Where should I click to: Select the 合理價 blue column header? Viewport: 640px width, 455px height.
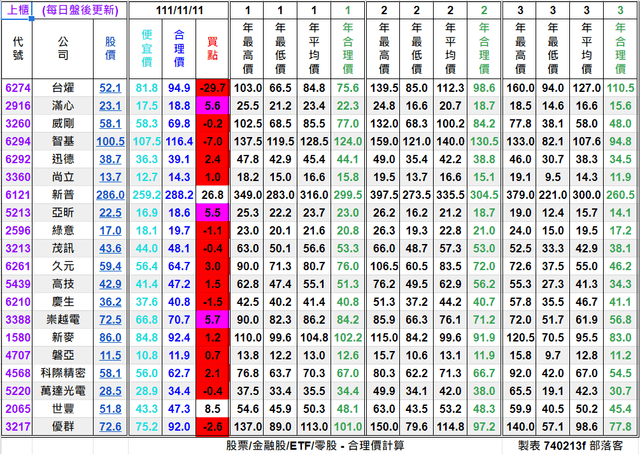tap(179, 49)
